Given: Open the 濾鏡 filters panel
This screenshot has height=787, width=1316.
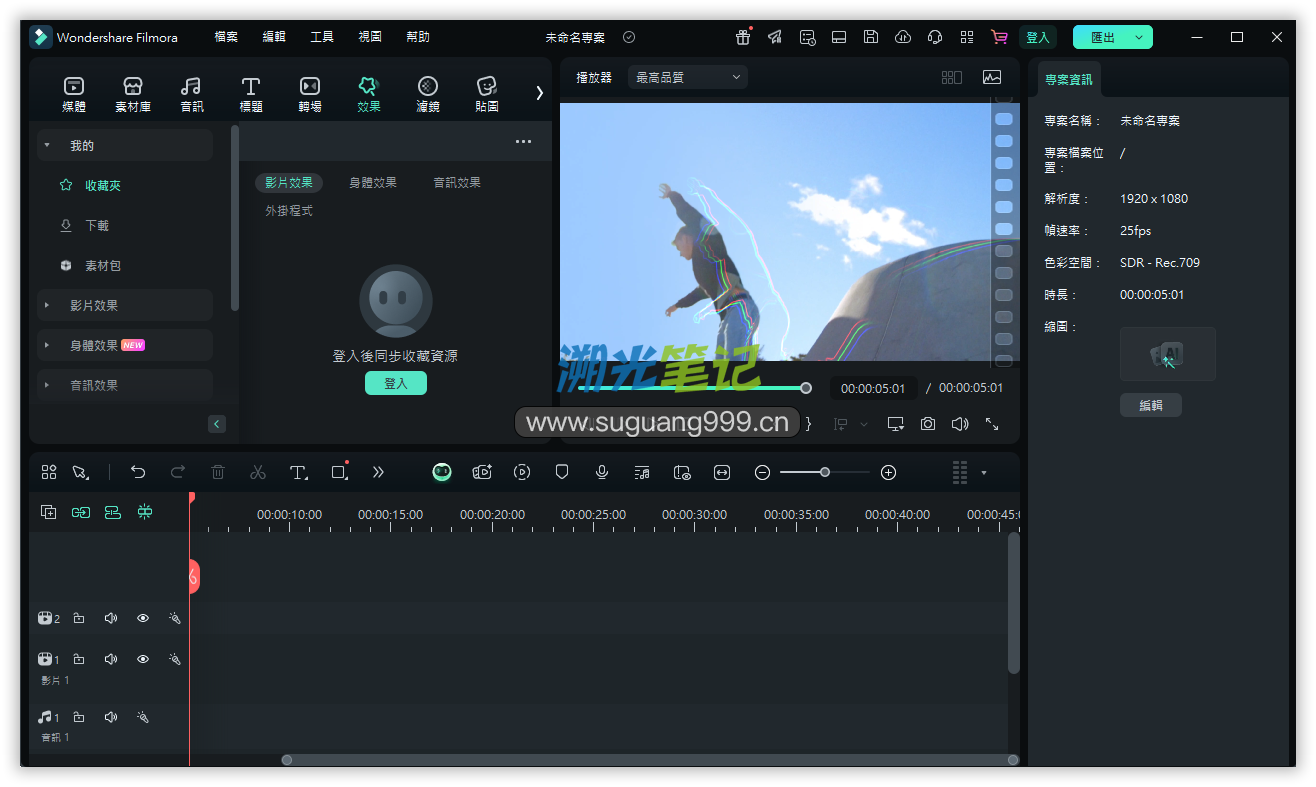Looking at the screenshot, I should tap(428, 94).
